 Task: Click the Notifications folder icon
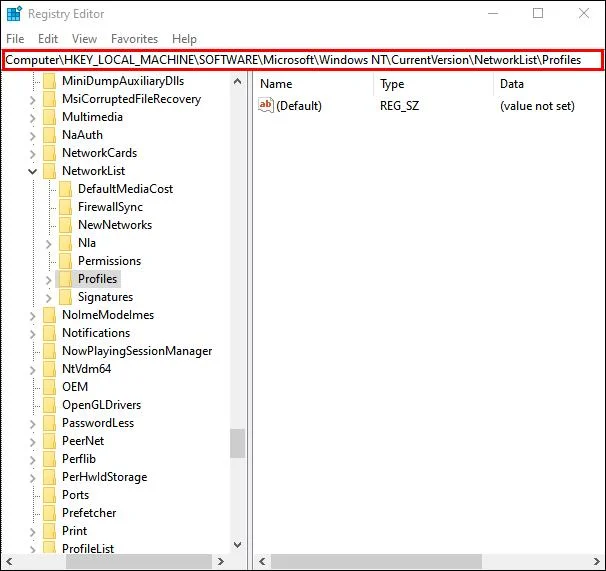click(x=49, y=333)
